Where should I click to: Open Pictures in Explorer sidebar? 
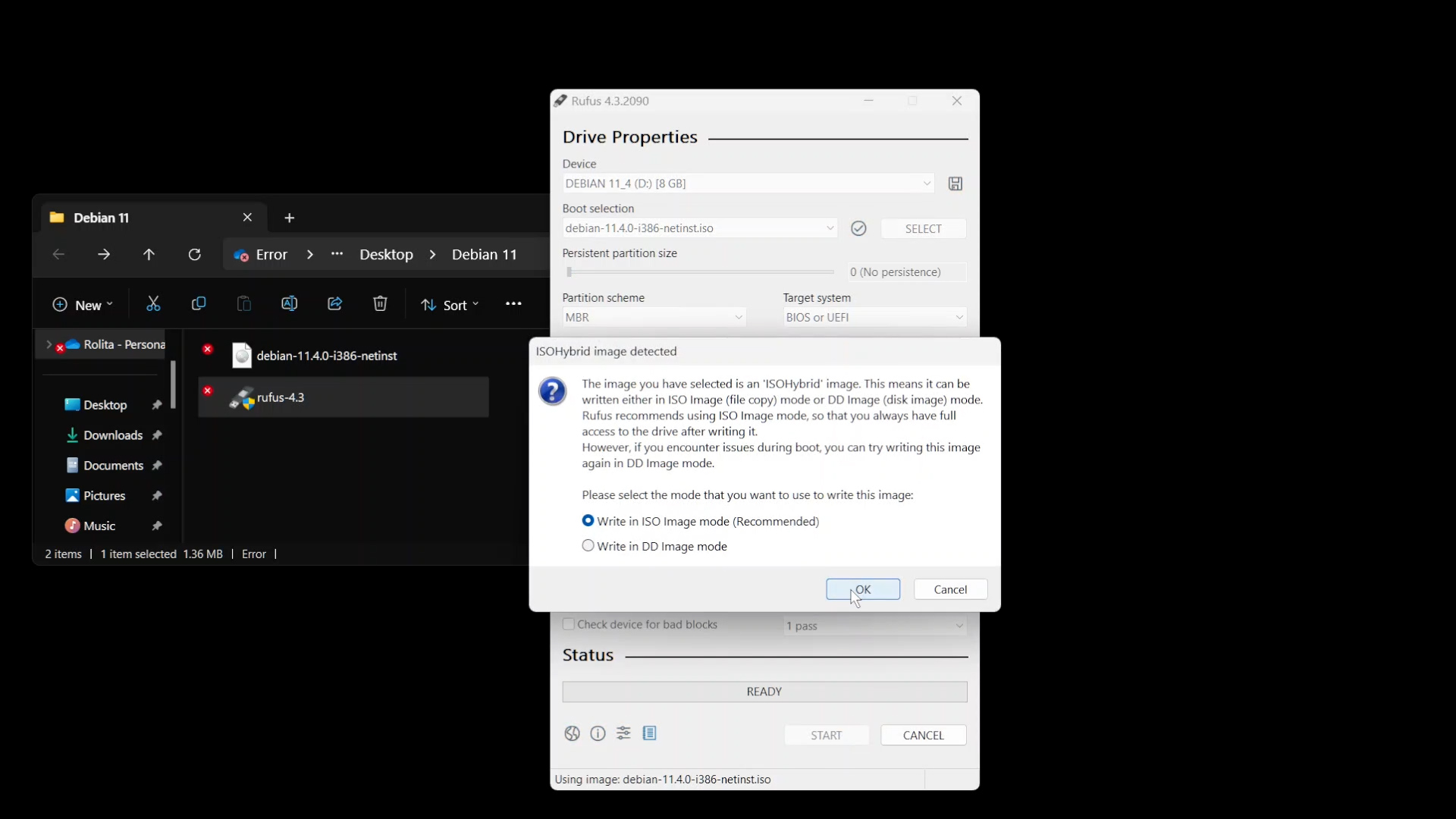(105, 496)
